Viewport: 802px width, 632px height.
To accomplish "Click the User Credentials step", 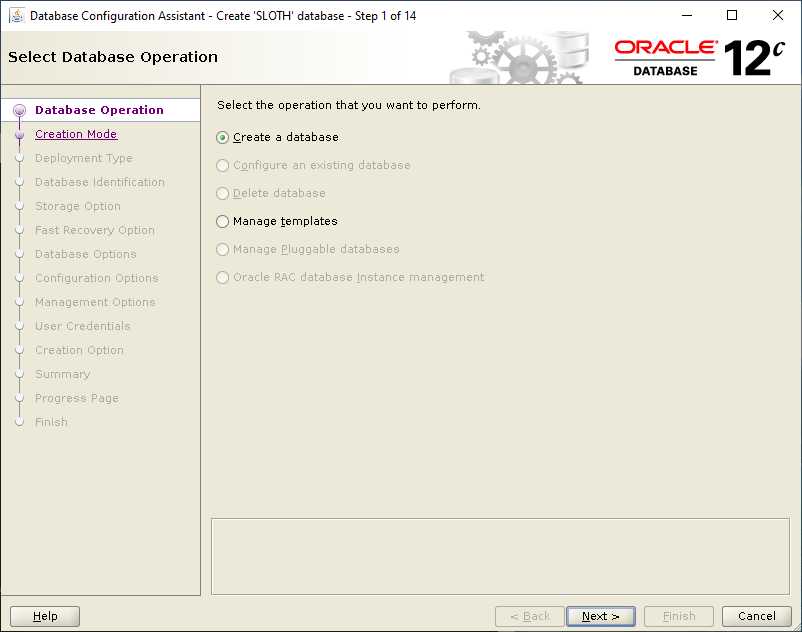I will pos(82,326).
